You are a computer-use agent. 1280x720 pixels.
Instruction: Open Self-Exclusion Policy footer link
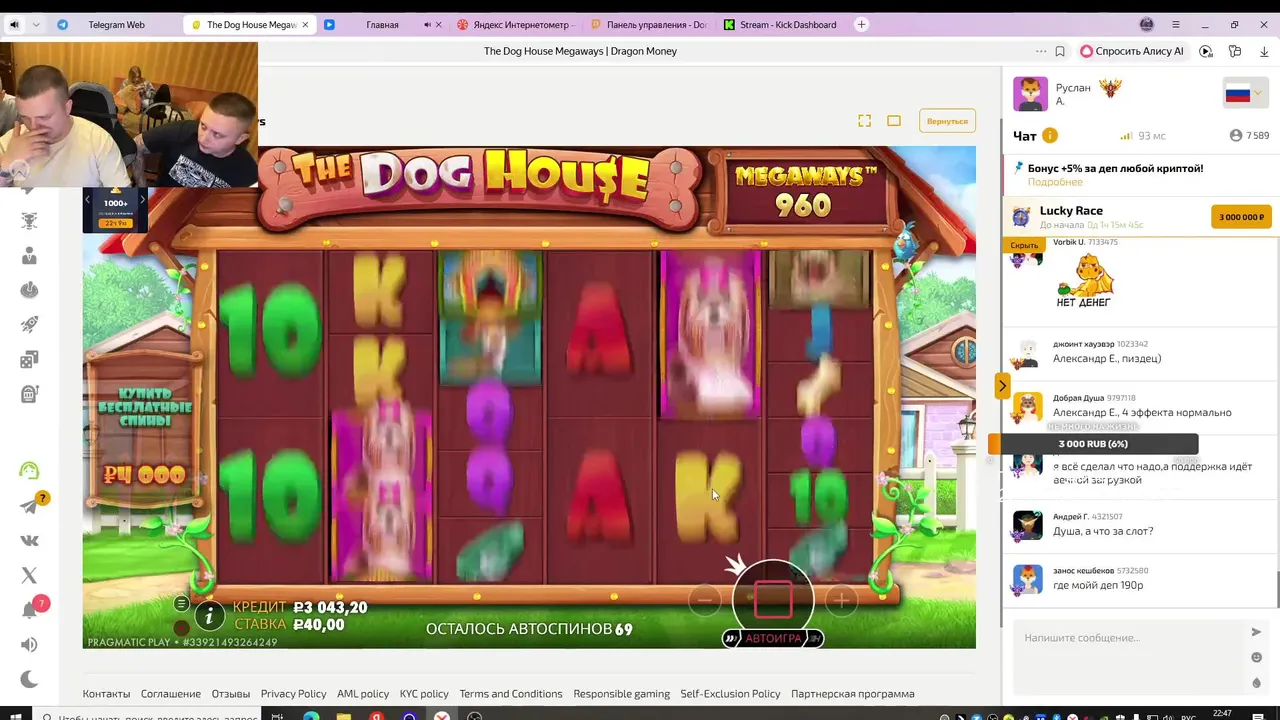point(730,694)
